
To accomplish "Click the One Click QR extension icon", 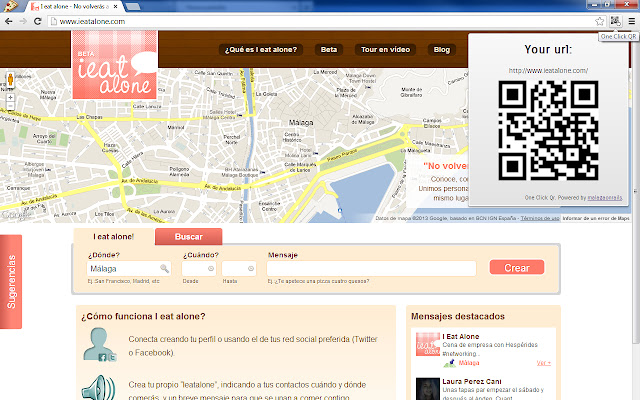I will (x=616, y=21).
